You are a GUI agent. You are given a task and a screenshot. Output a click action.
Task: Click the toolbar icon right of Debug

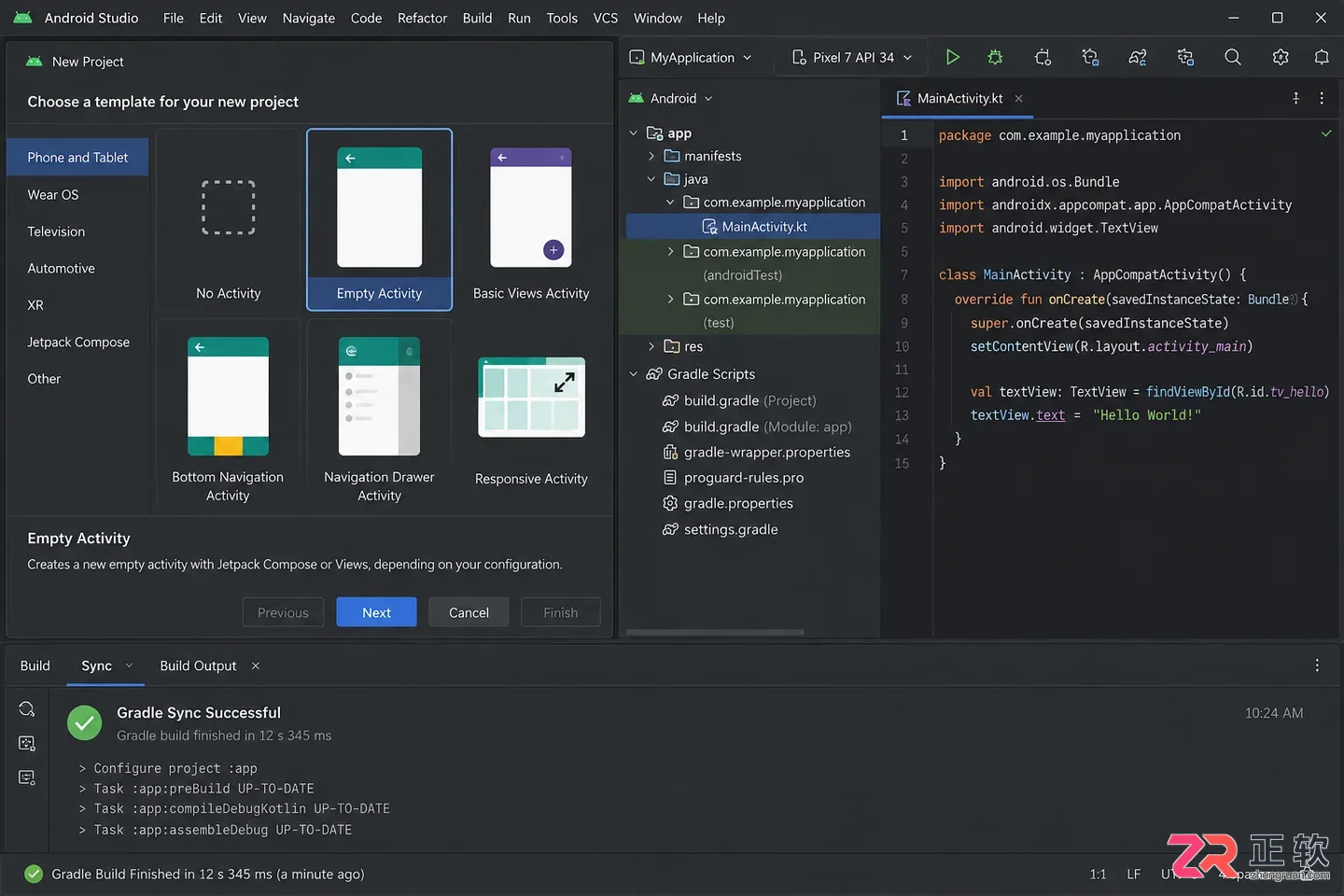[1043, 57]
